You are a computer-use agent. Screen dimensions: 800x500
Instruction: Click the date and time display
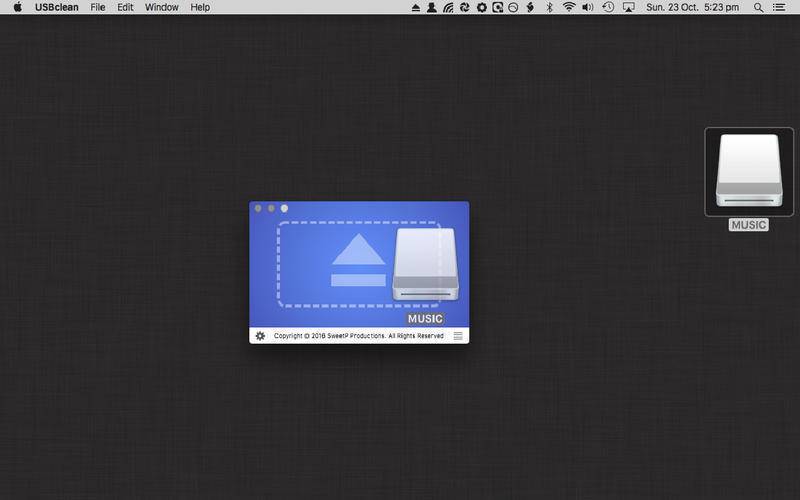[693, 7]
